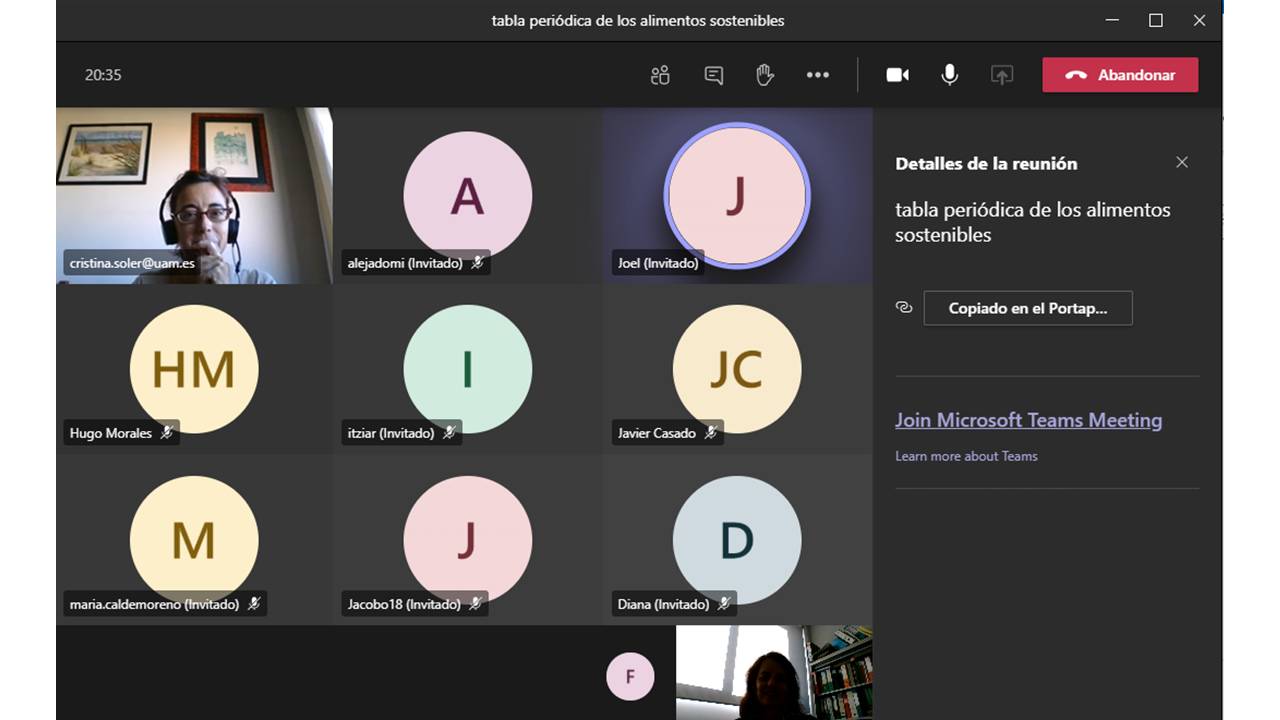Select cristina.soler@uam.es video tile
Image resolution: width=1280 pixels, height=720 pixels.
pyautogui.click(x=194, y=195)
